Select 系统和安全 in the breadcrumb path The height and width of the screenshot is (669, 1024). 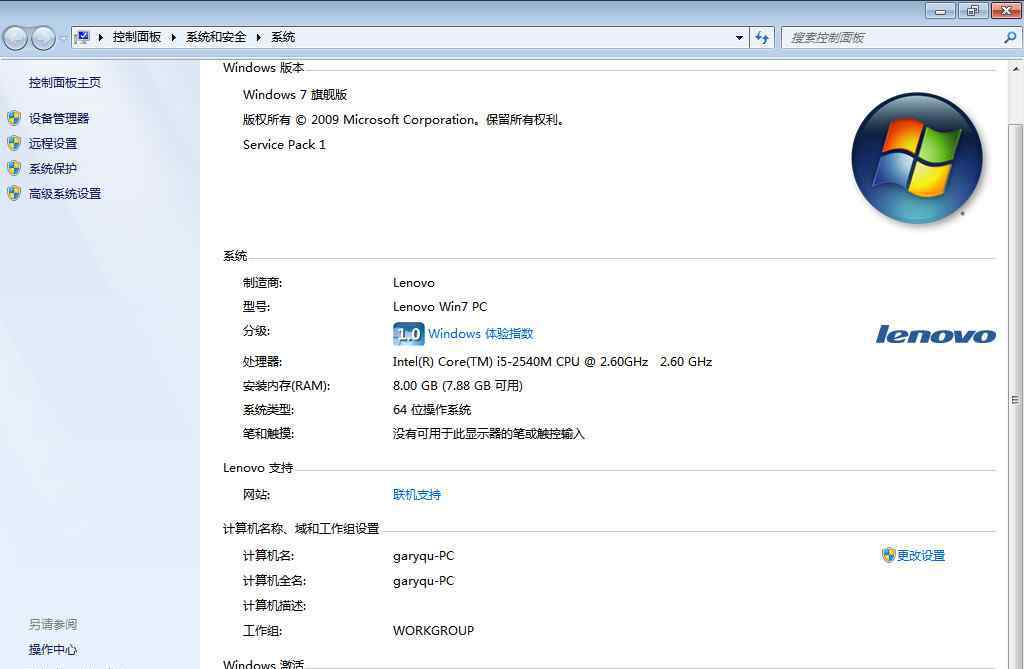(x=216, y=37)
